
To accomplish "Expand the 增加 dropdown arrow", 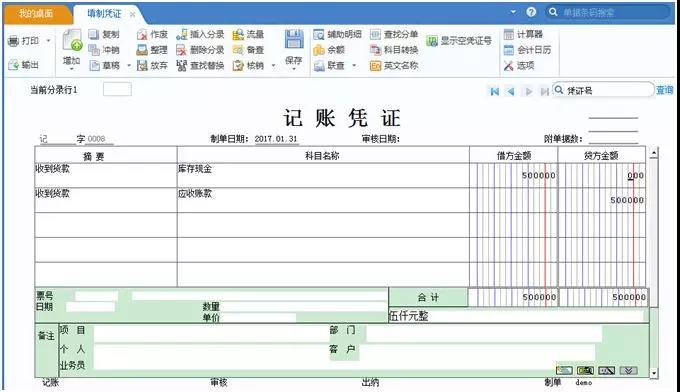I will (x=72, y=69).
